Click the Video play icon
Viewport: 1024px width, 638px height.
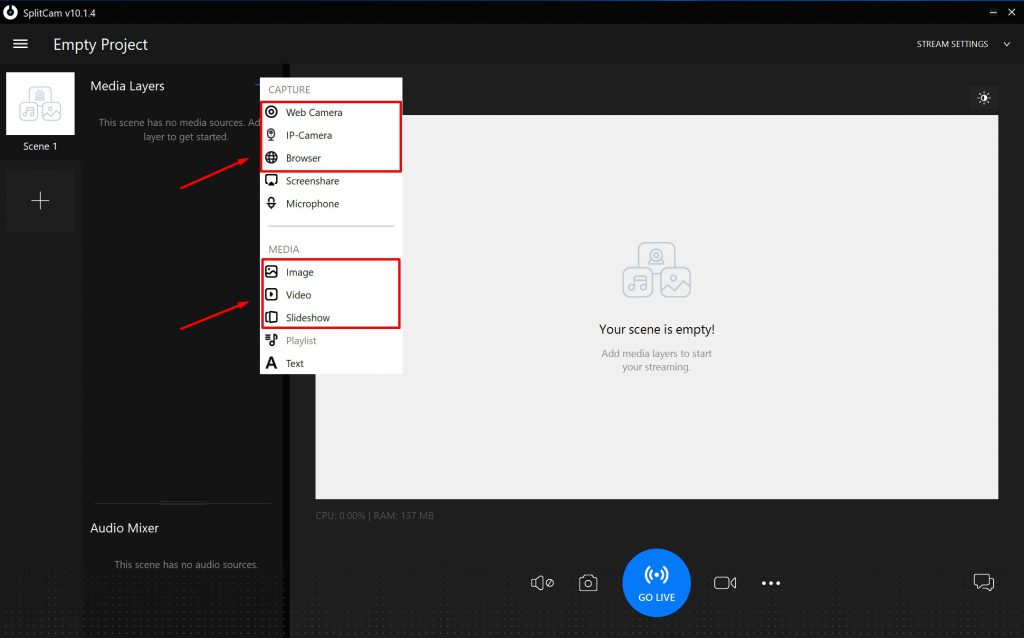pos(272,295)
